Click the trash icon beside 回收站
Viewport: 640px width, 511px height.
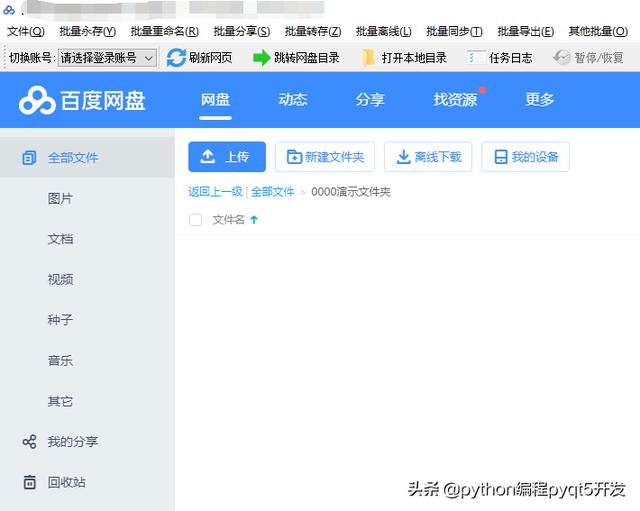coord(29,482)
